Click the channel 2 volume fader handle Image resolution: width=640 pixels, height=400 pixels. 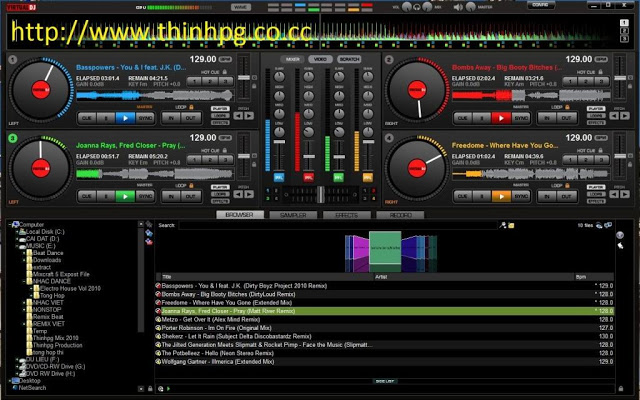[309, 157]
